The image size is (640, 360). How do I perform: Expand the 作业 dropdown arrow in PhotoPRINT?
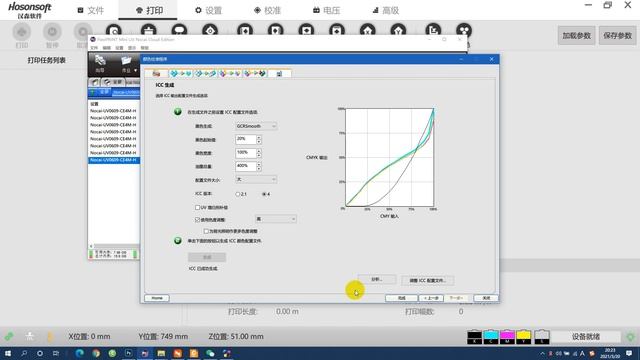[136, 71]
